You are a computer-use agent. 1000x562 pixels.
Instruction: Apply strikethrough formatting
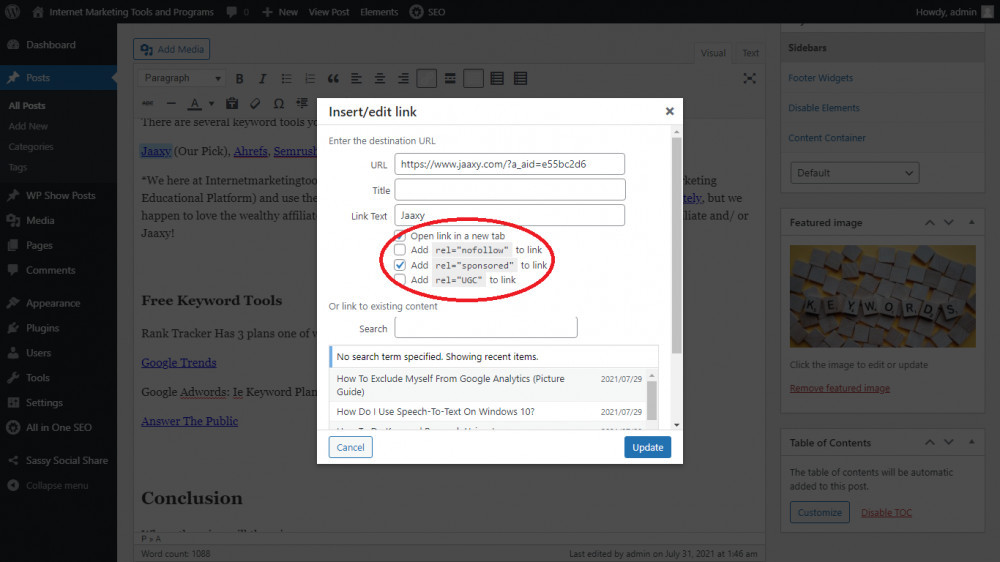coord(147,103)
